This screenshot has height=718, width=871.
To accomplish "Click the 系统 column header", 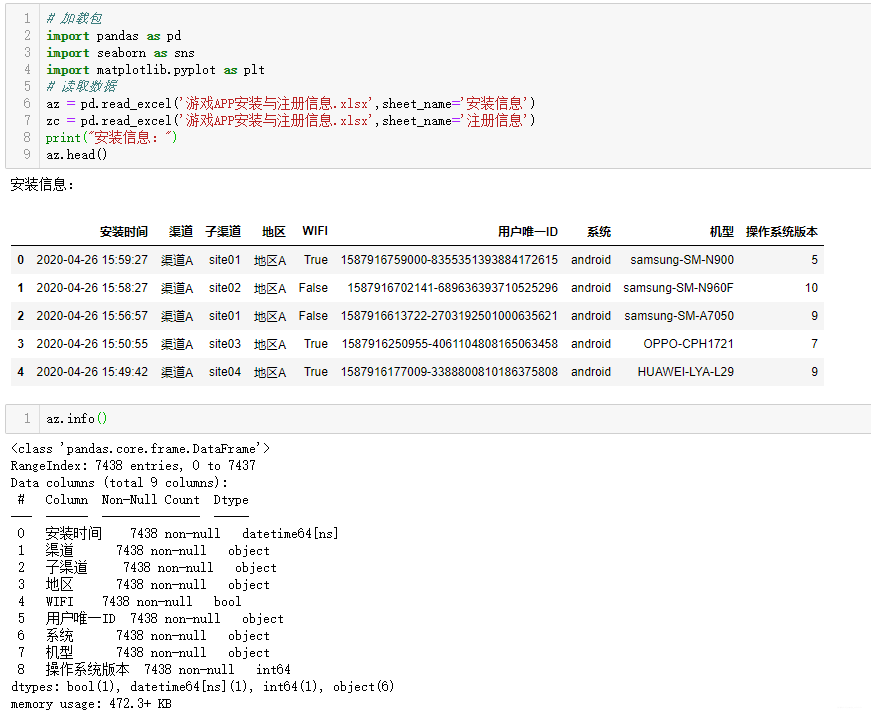I will tap(599, 232).
